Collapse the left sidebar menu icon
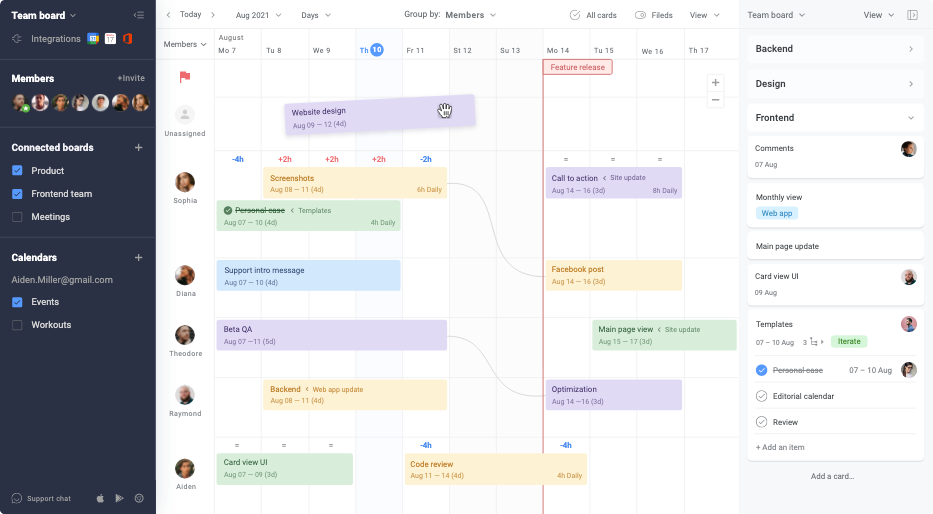 pyautogui.click(x=139, y=15)
